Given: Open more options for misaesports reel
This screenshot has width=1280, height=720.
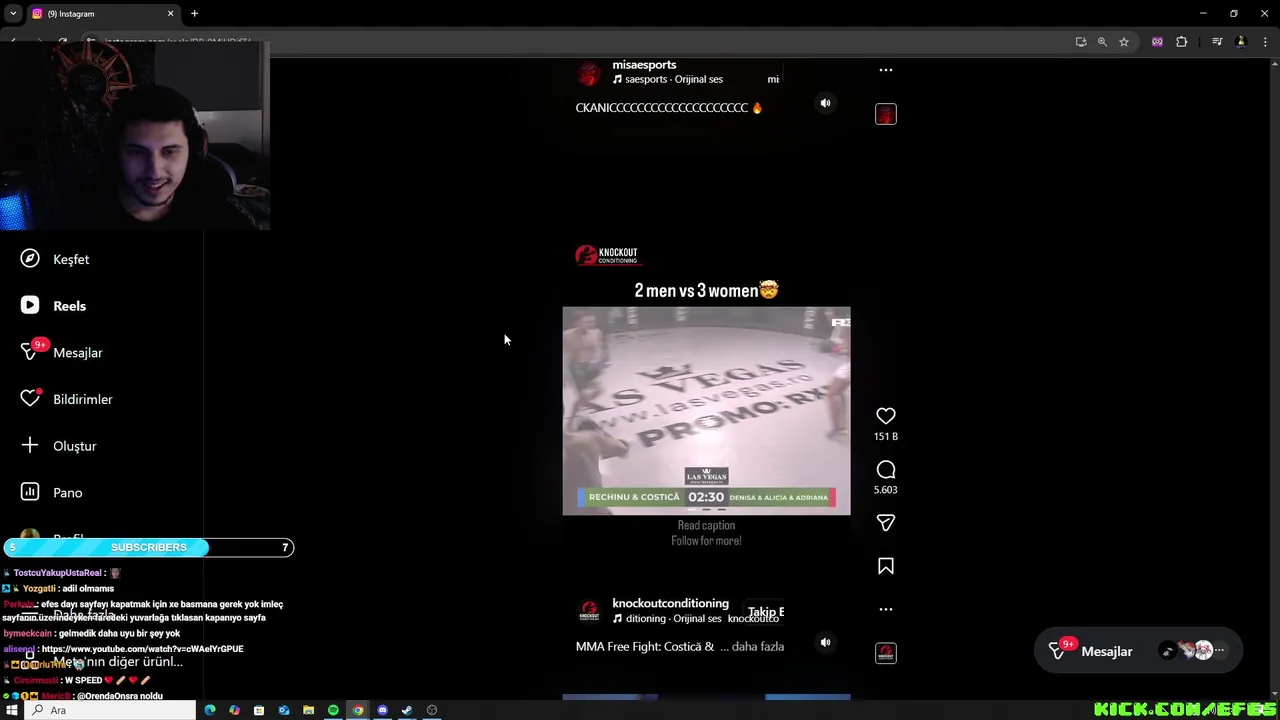Looking at the screenshot, I should tap(885, 70).
